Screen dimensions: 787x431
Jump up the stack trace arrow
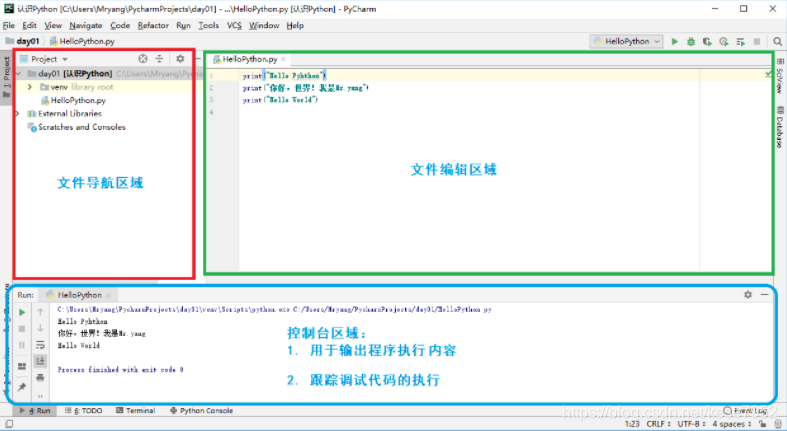[x=40, y=312]
